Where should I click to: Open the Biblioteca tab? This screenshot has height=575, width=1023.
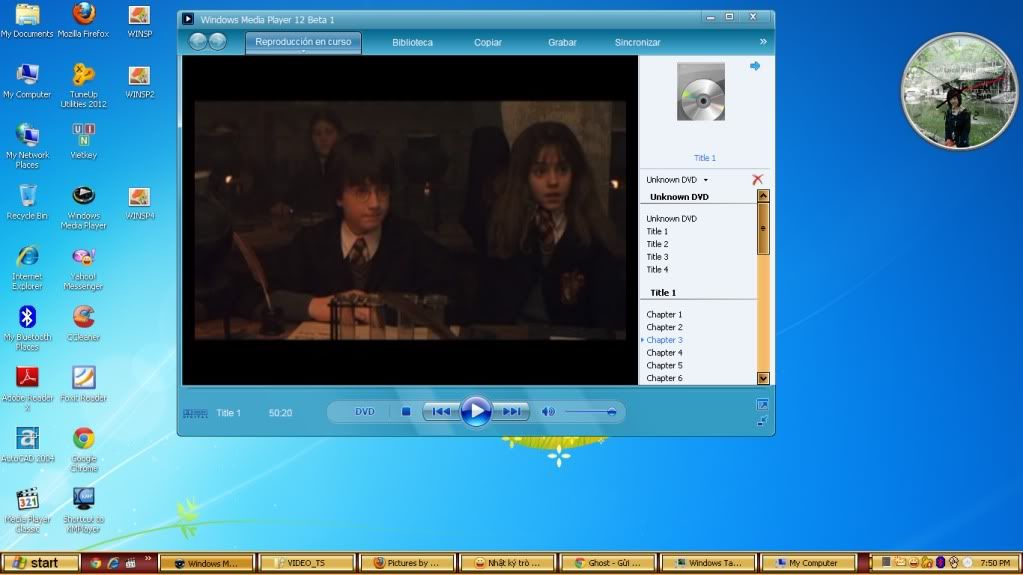point(412,42)
